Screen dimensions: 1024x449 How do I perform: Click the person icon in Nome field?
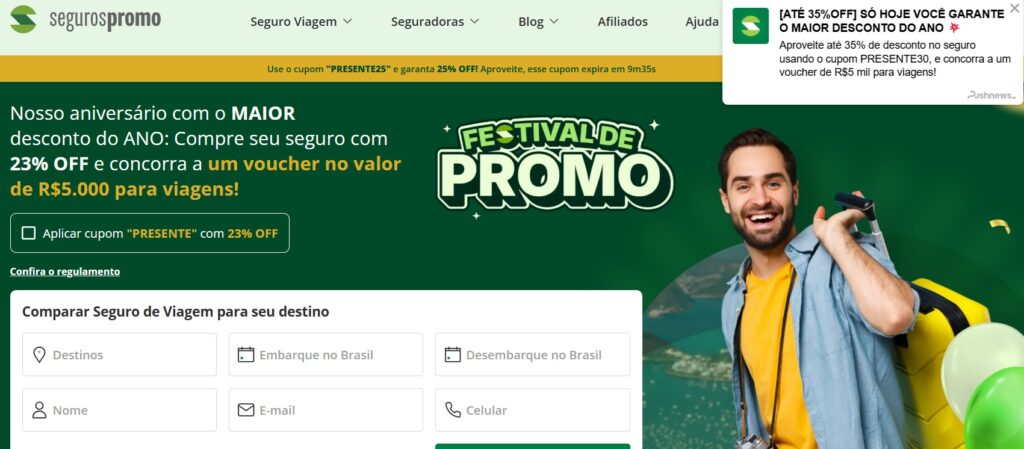click(39, 410)
